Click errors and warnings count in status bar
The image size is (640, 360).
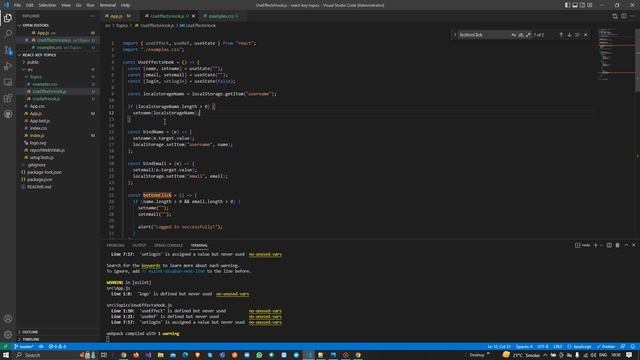(x=57, y=347)
